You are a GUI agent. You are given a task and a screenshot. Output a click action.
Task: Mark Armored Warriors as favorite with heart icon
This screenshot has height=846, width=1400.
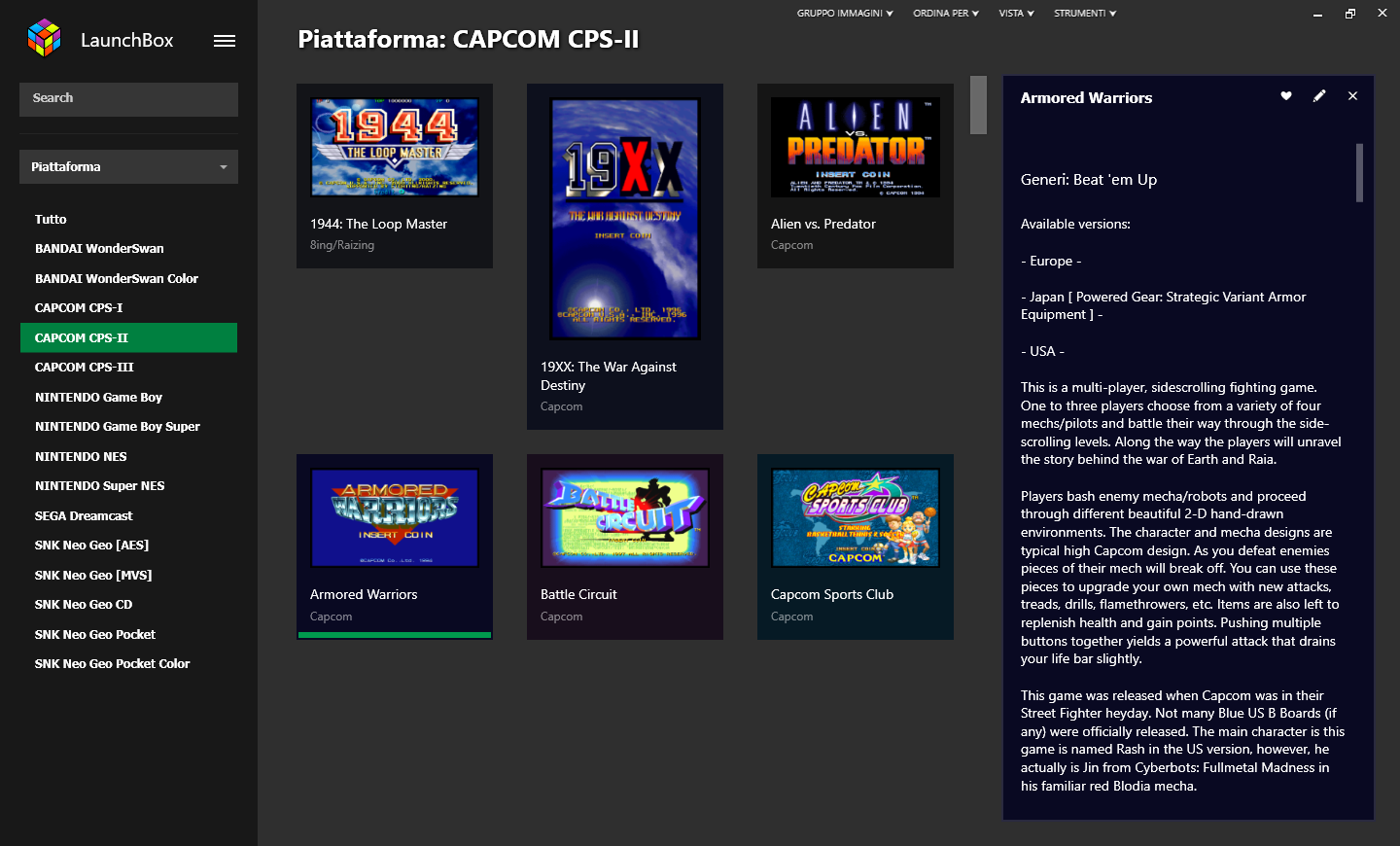[1286, 95]
